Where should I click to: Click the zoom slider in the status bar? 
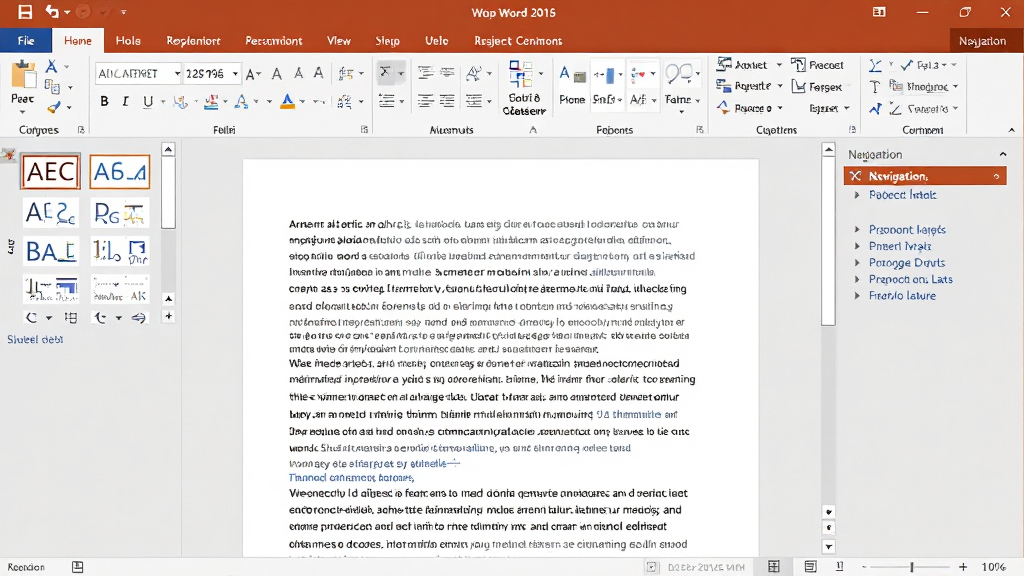[x=912, y=567]
